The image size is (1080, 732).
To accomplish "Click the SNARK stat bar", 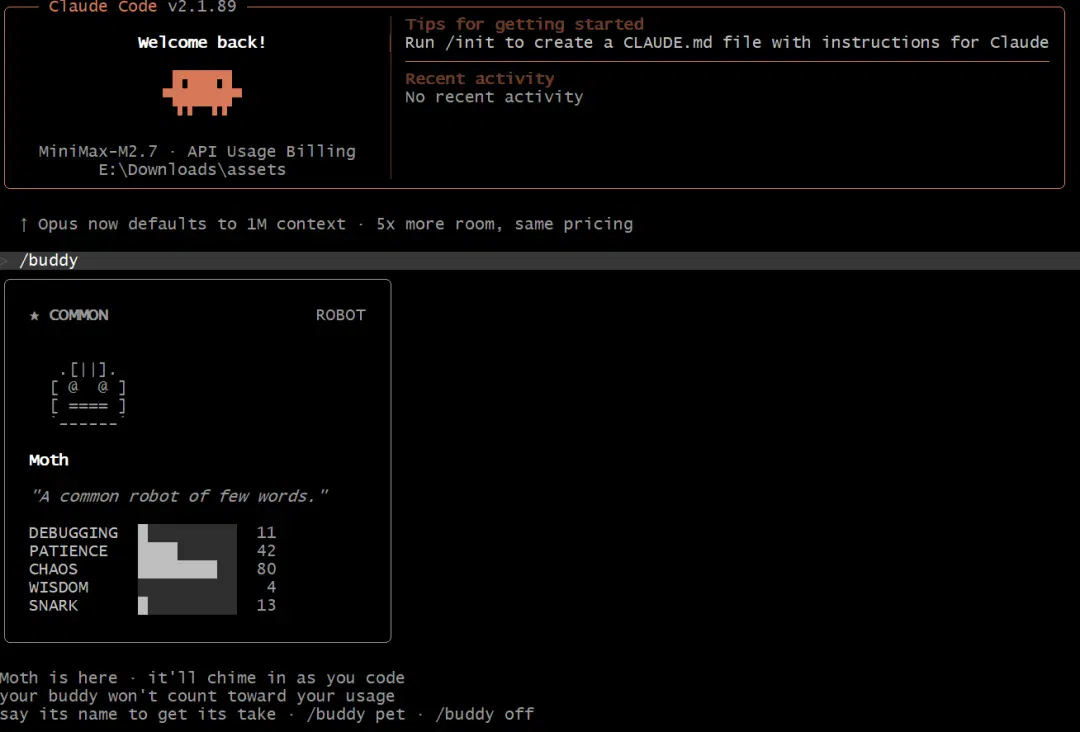I will pos(187,605).
